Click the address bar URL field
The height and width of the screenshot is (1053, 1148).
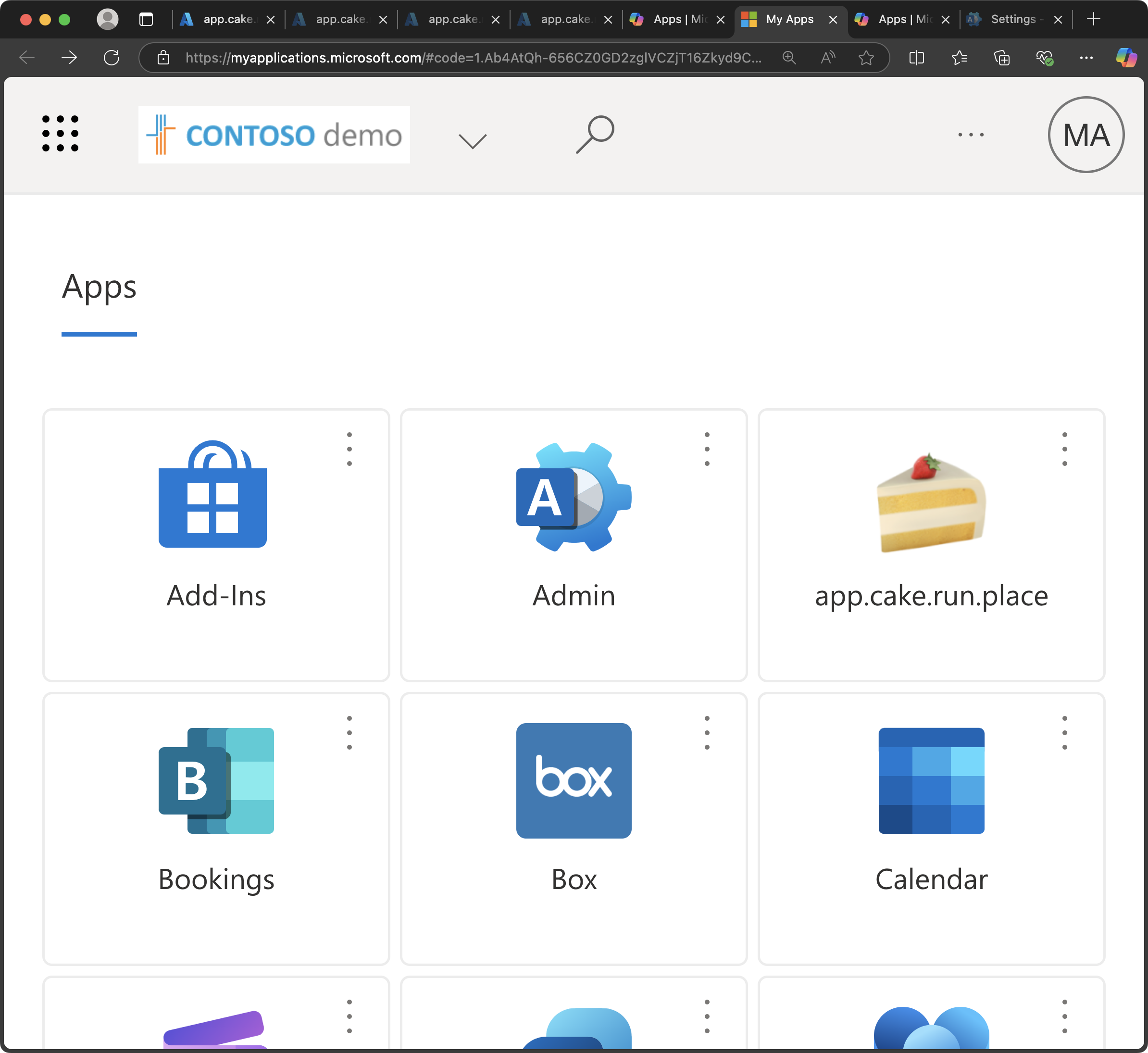pyautogui.click(x=473, y=58)
